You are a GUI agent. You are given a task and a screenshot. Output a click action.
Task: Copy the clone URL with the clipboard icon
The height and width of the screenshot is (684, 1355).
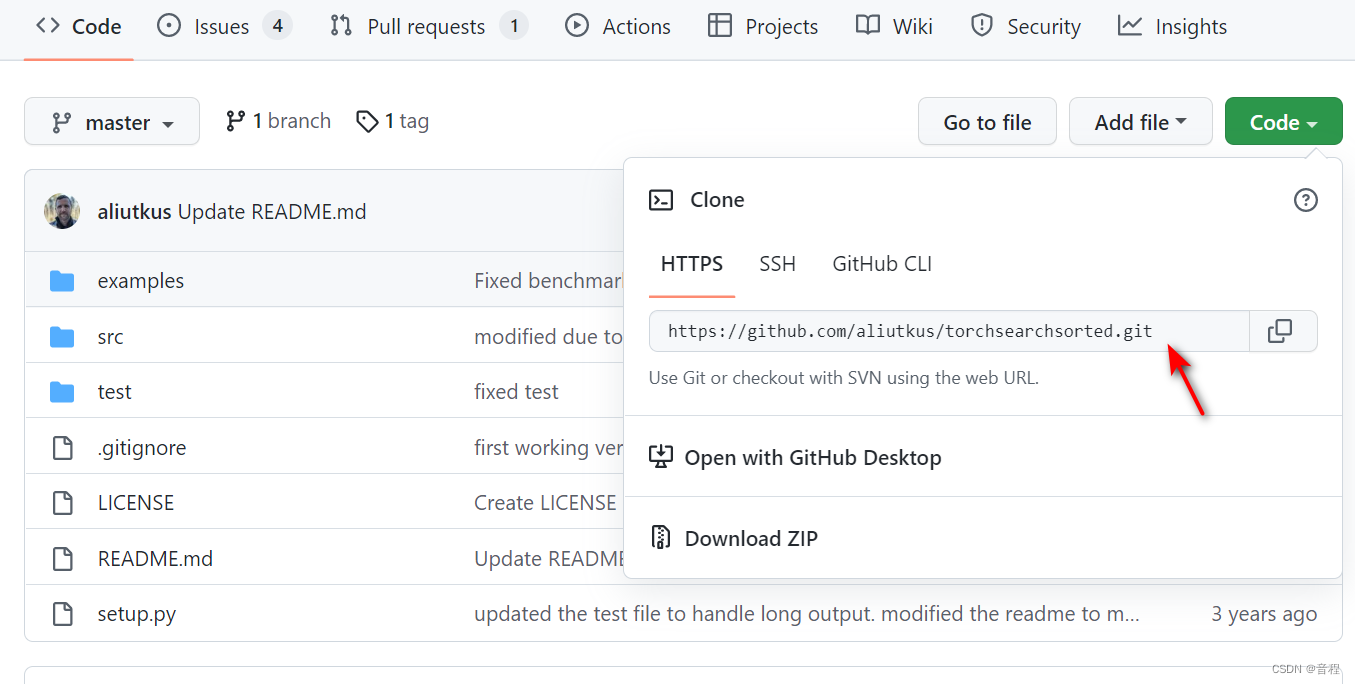[x=1280, y=331]
